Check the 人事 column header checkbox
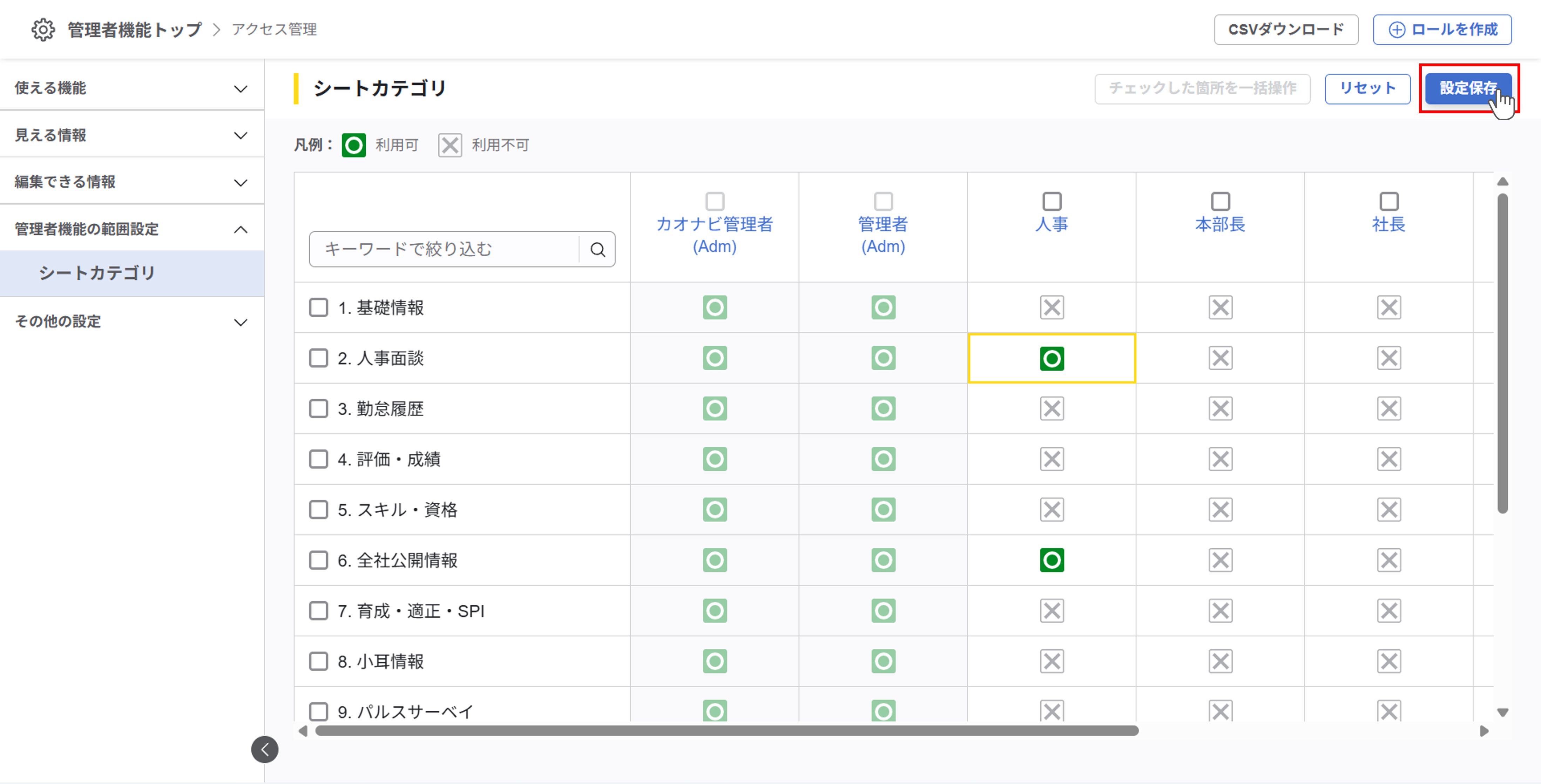1541x784 pixels. (1052, 201)
